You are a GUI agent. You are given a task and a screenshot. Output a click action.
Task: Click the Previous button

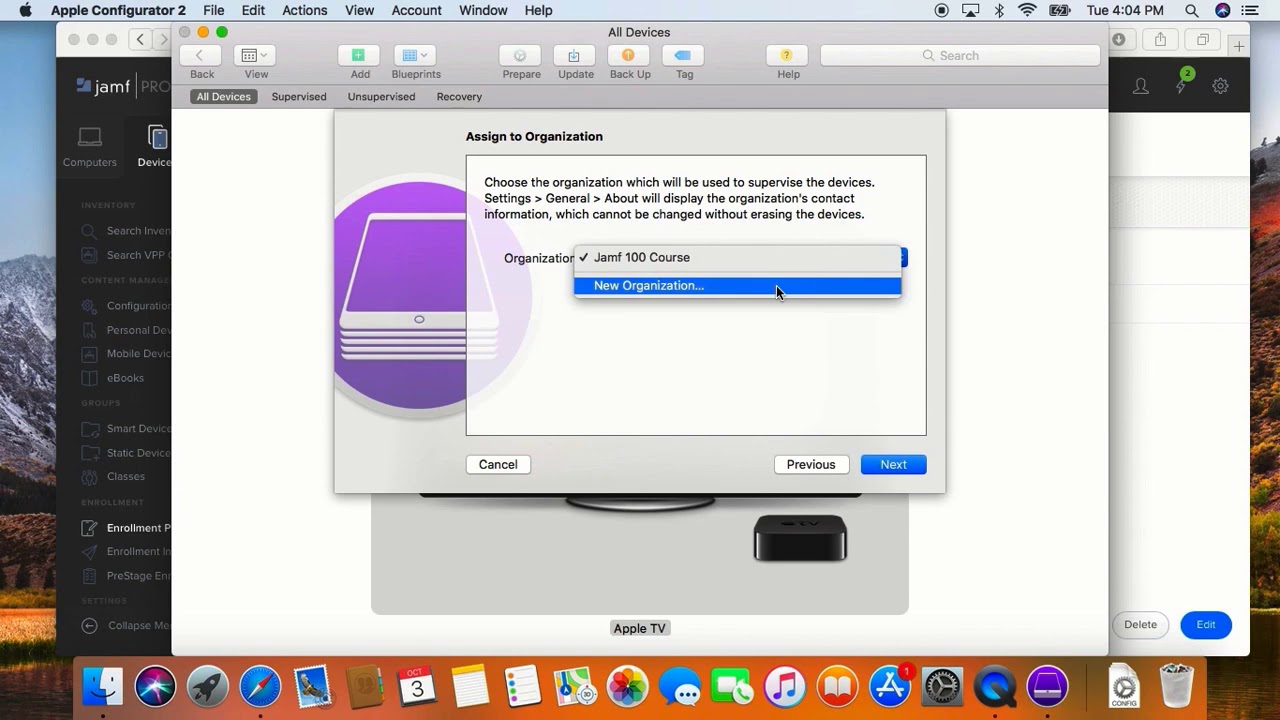point(811,465)
